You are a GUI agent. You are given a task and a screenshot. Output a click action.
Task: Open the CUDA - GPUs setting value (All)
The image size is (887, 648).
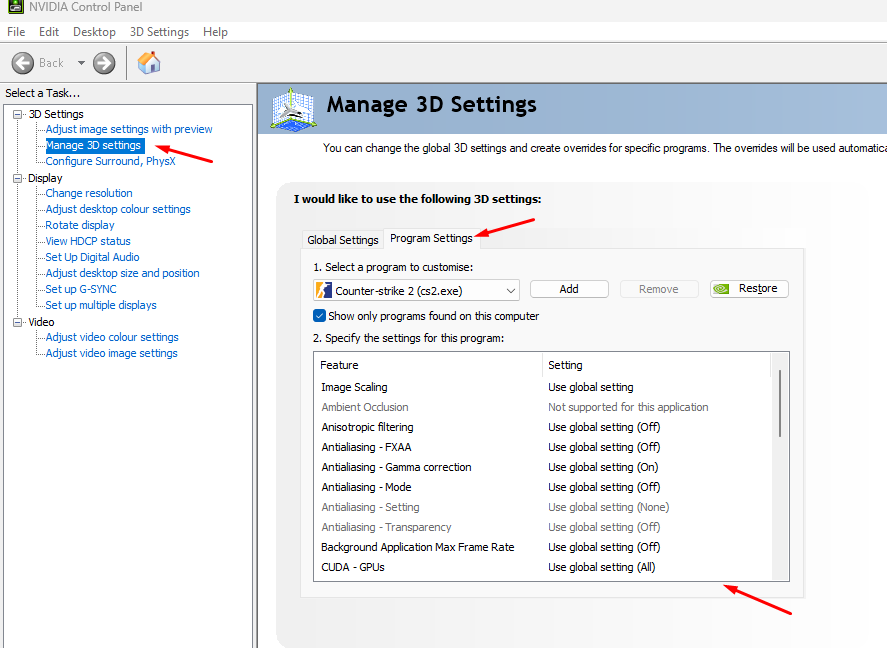(x=601, y=567)
